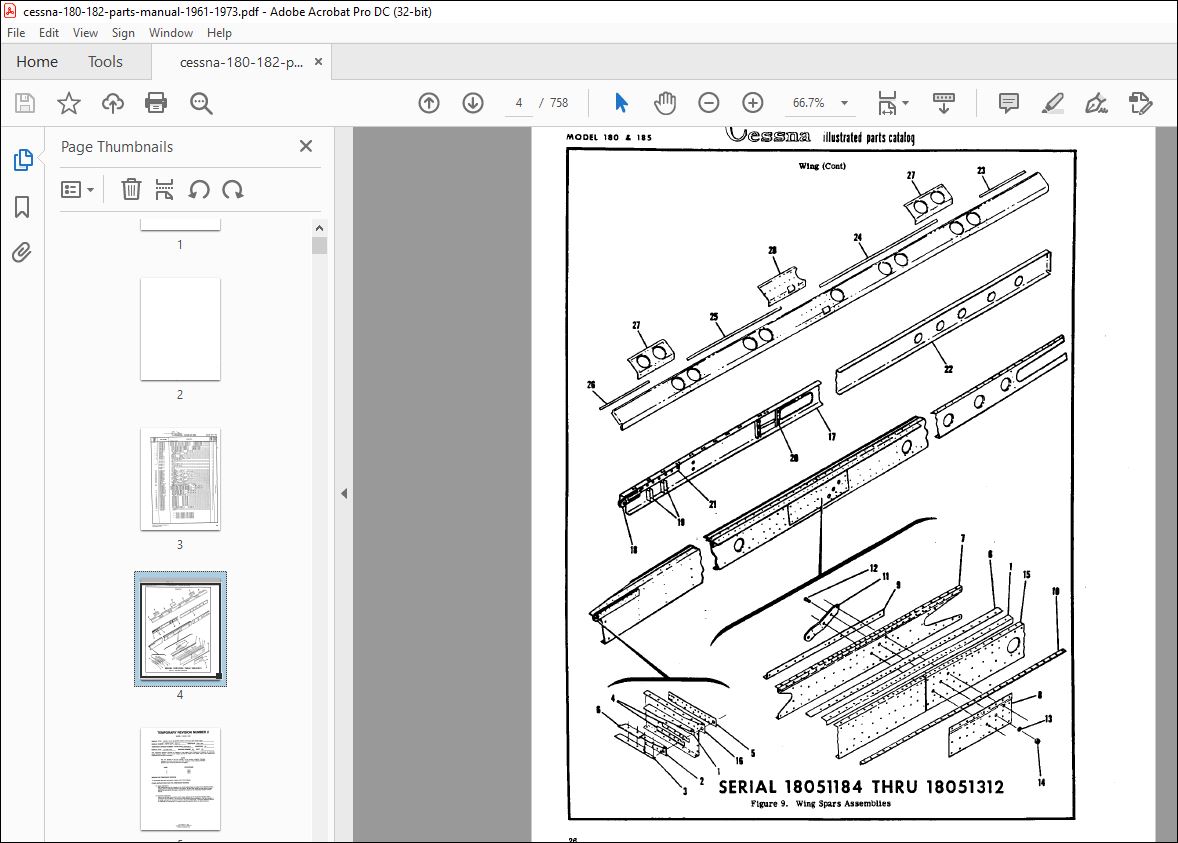Screen dimensions: 1178x843
Task: Add file to starred favorites
Action: tap(68, 103)
